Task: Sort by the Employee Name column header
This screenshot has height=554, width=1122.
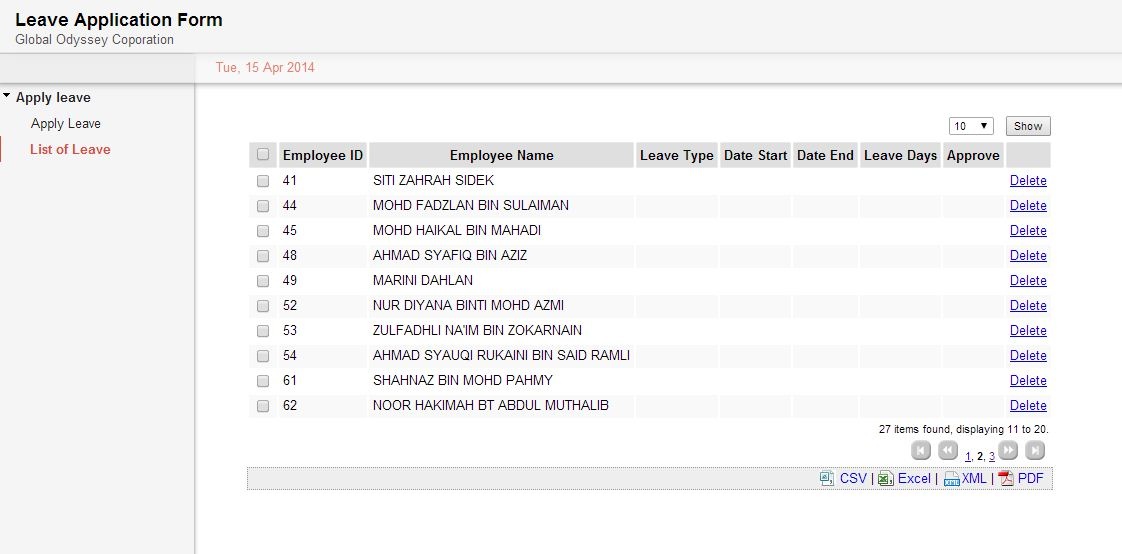Action: 501,155
